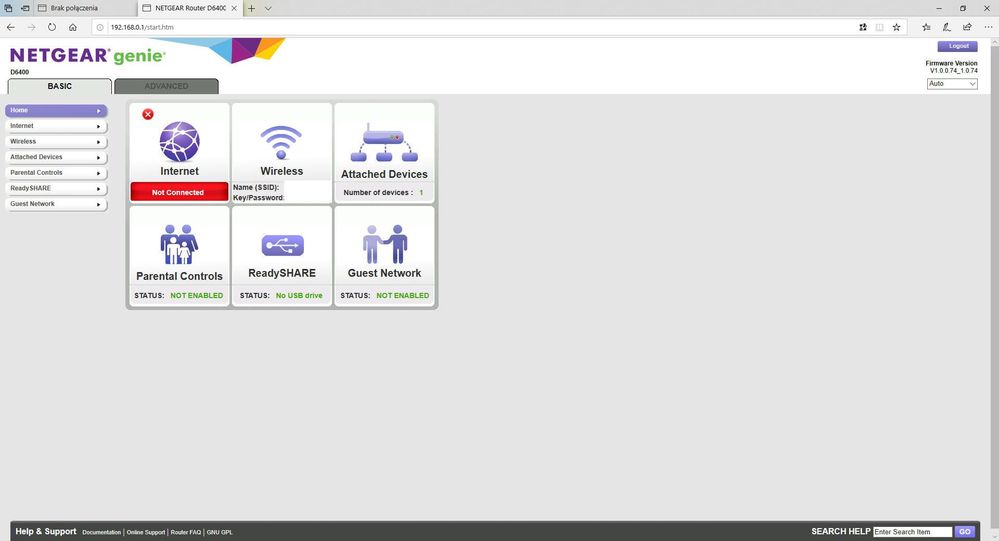The image size is (999, 541).
Task: Click the Guest Network handshake icon
Action: (384, 243)
